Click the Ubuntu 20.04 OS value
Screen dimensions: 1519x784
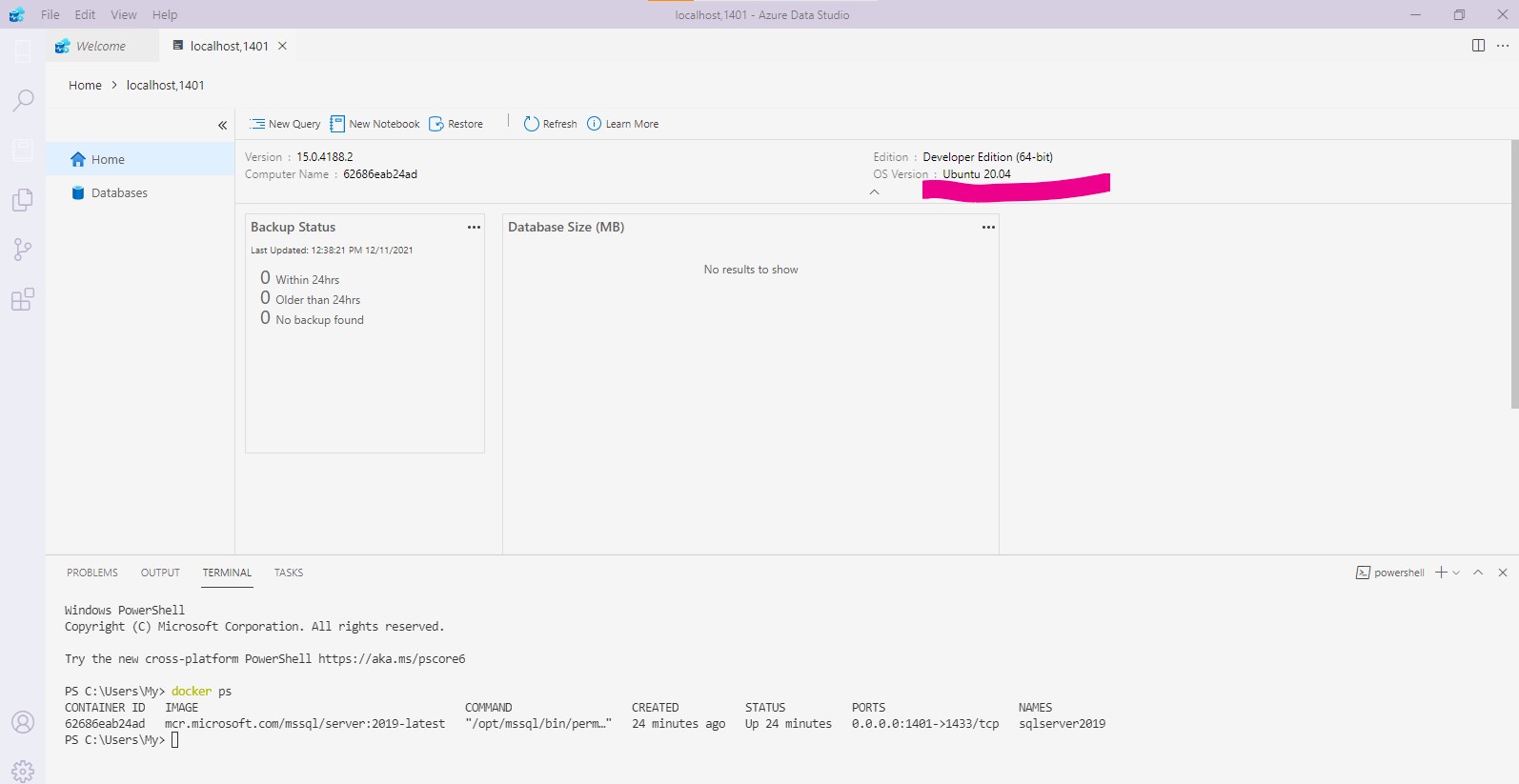tap(977, 174)
